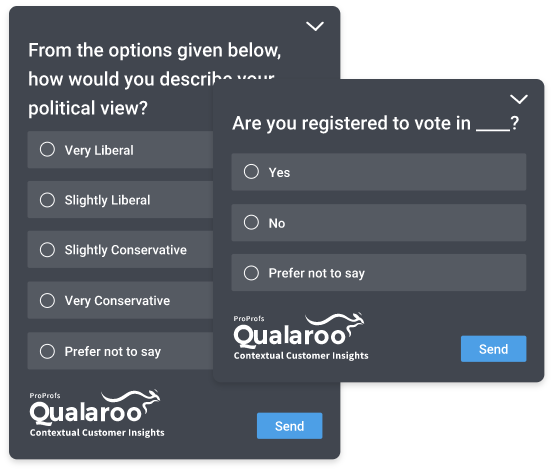Click the ProProfs label in political survey

45,396
